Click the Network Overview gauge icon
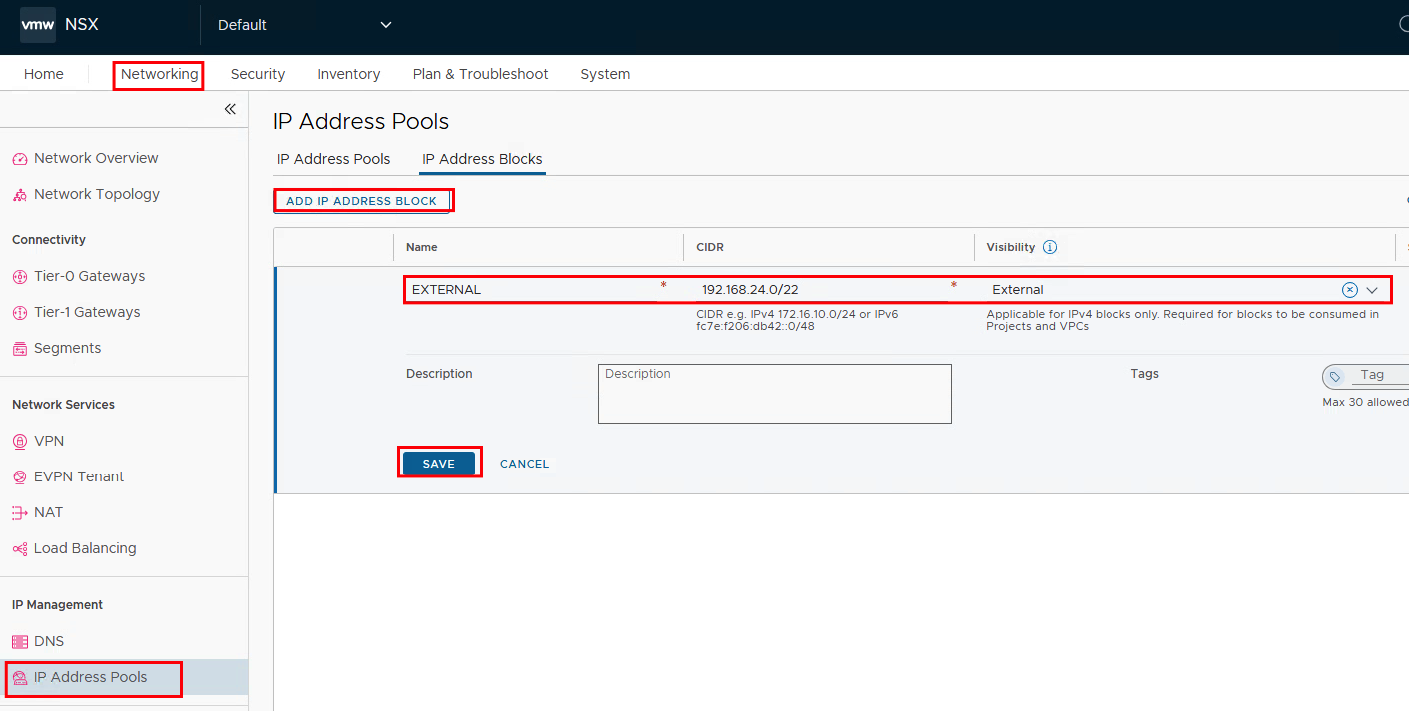Screen dimensions: 1409x711 20,159
